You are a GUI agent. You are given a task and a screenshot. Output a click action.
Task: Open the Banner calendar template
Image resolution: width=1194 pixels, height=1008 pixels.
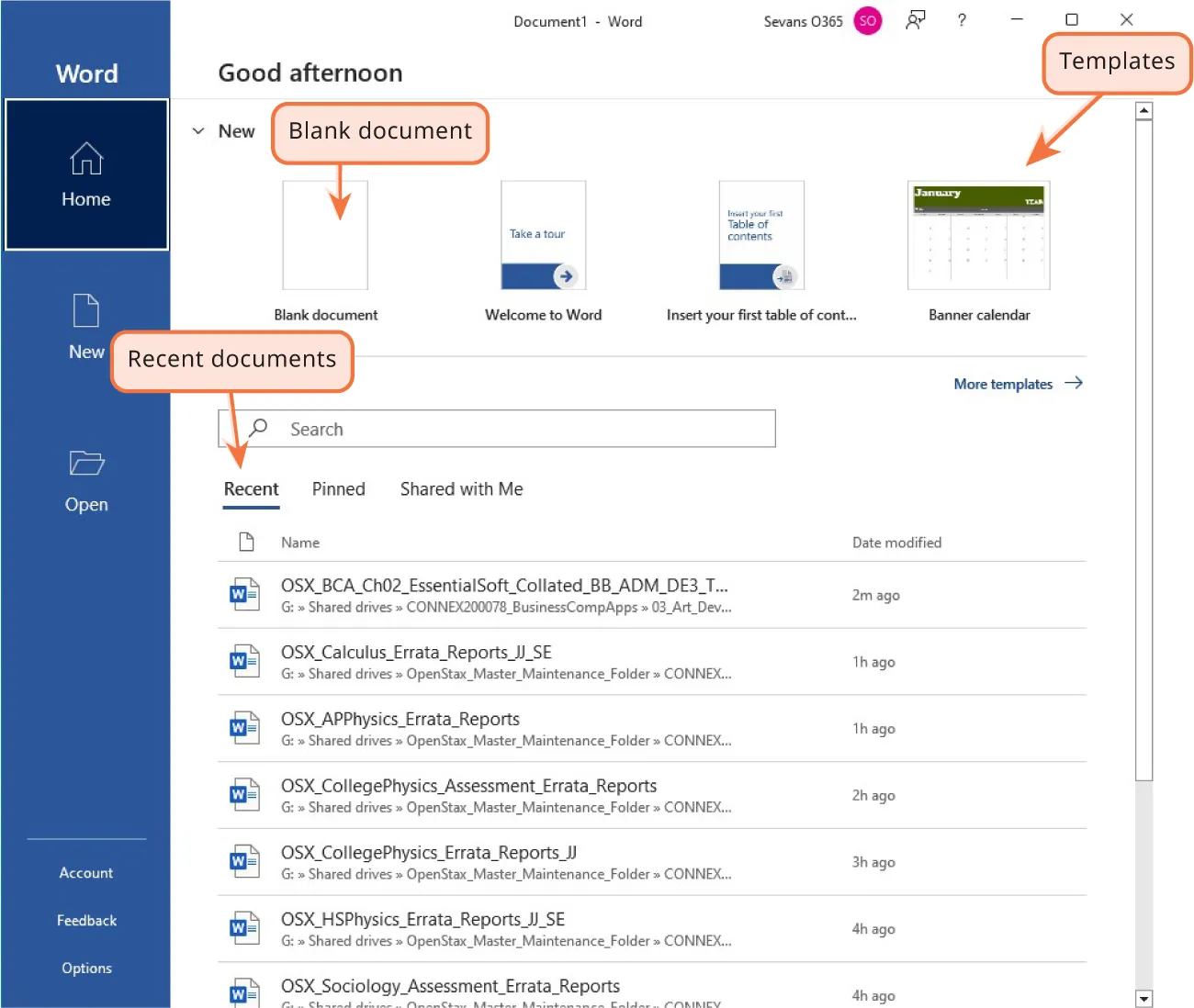pos(977,235)
